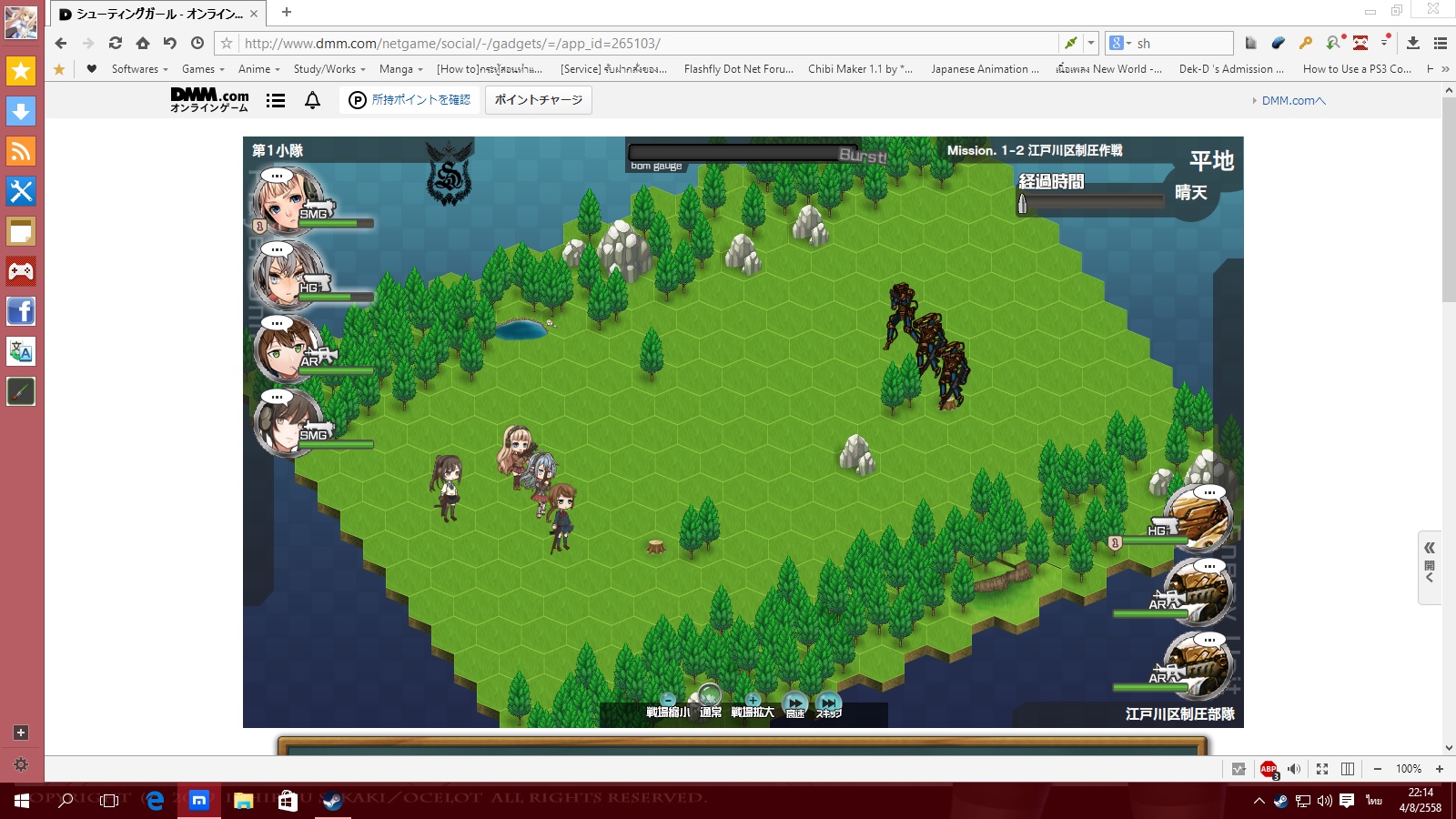Add sidebar extension with plus button

tap(21, 733)
